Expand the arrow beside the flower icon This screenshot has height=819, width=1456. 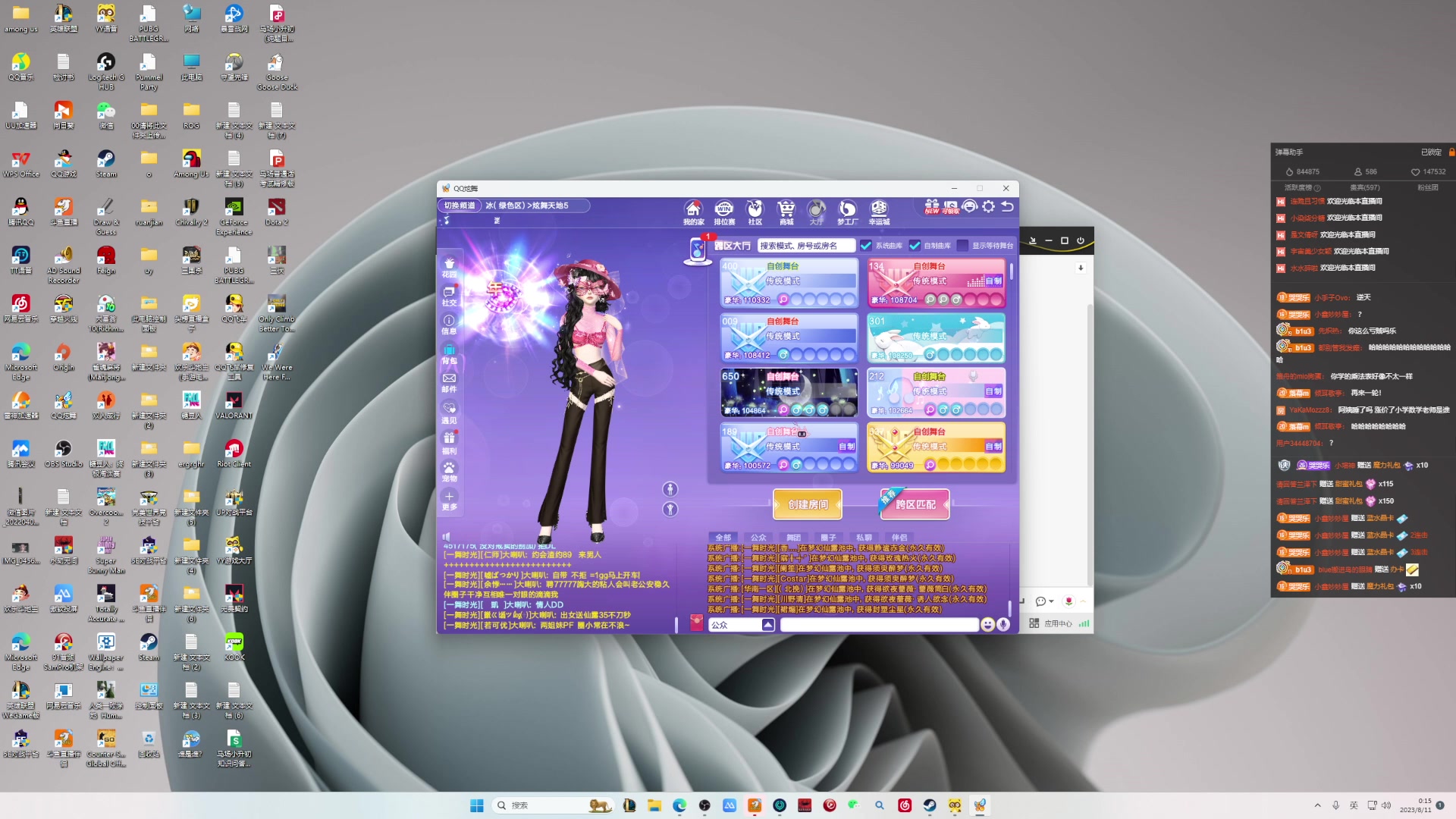(x=1083, y=601)
